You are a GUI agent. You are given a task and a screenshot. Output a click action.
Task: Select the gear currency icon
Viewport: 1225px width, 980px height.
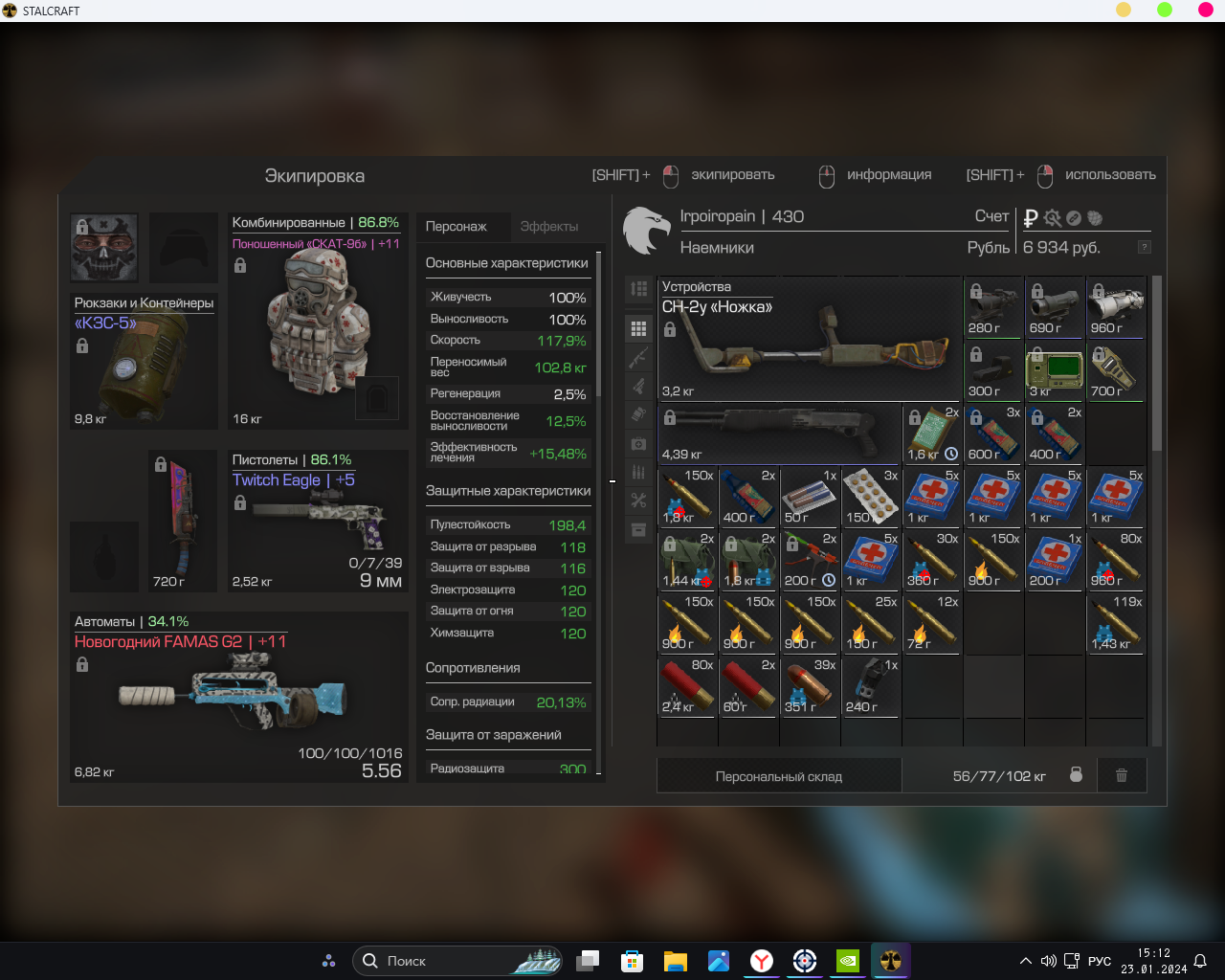tap(1053, 217)
